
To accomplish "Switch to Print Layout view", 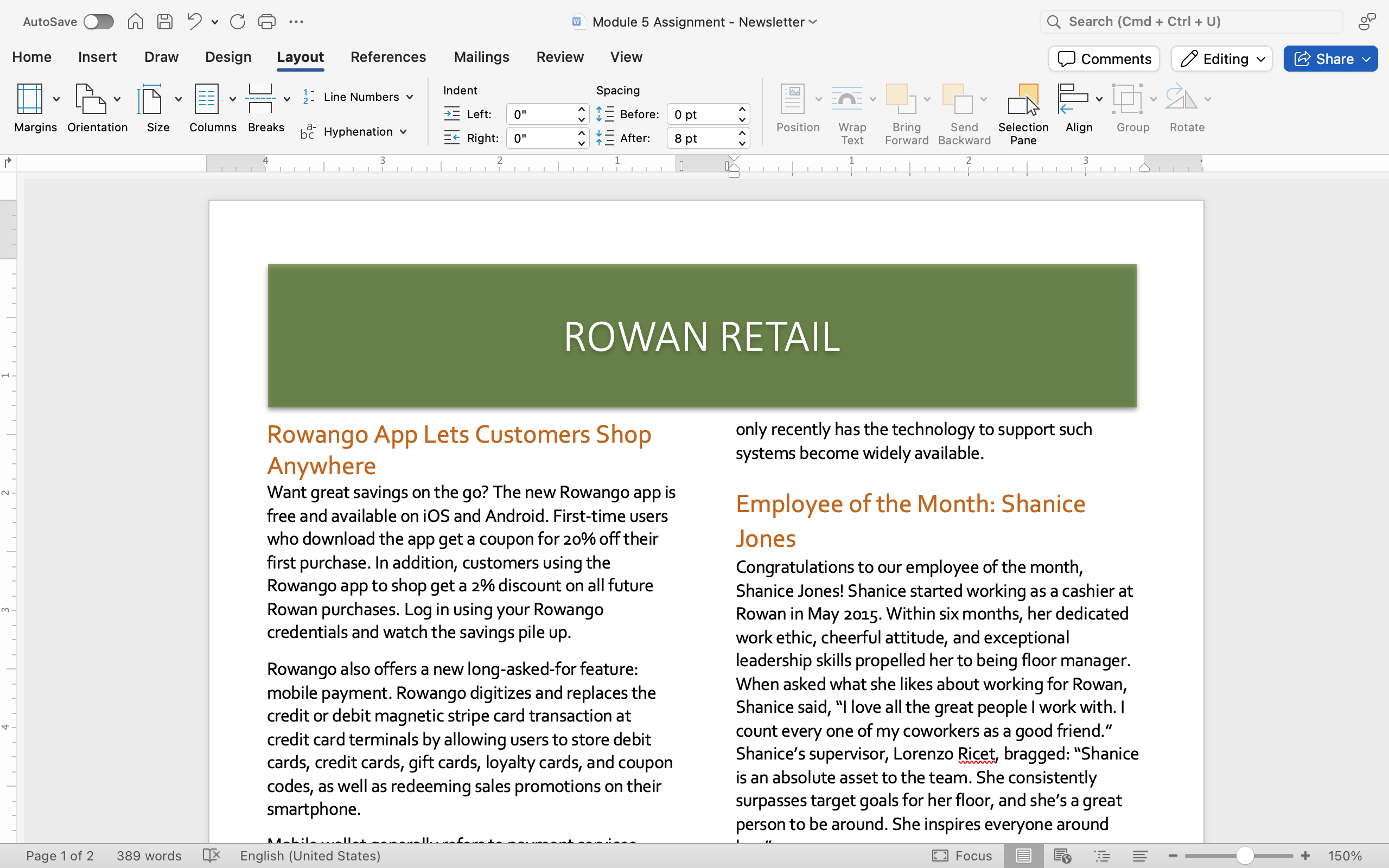I will pos(1023,856).
